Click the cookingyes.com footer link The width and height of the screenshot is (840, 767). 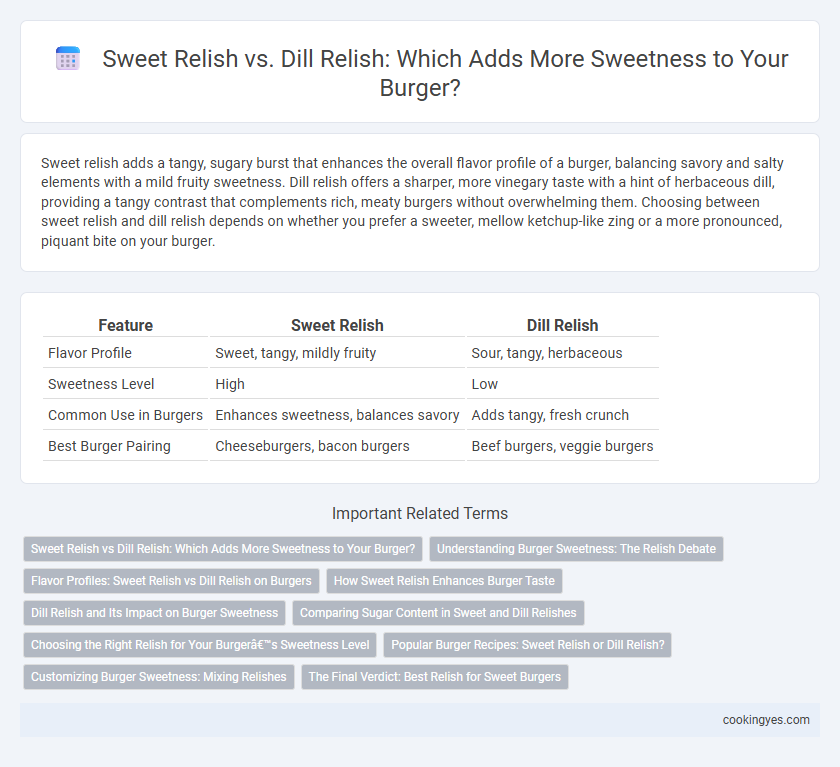[x=766, y=720]
